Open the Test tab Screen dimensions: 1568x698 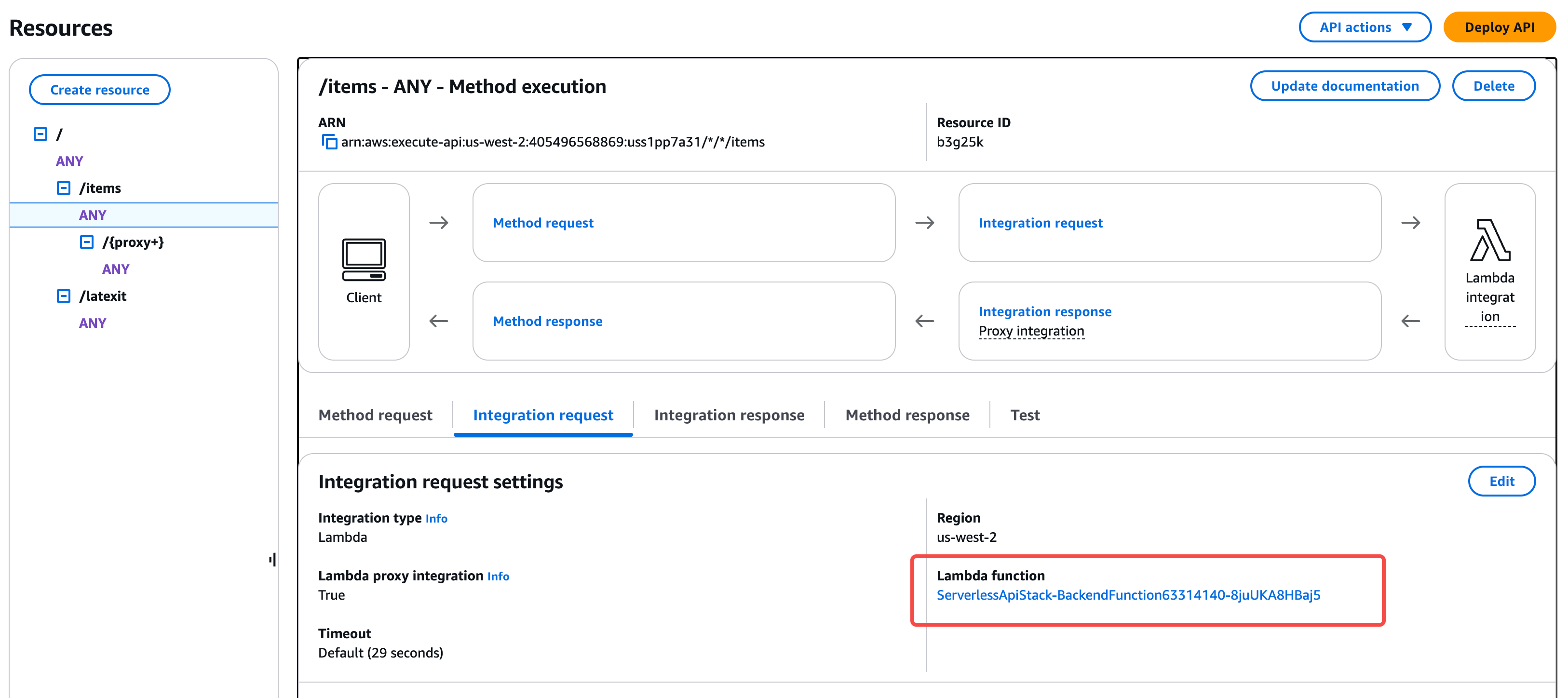point(1025,415)
